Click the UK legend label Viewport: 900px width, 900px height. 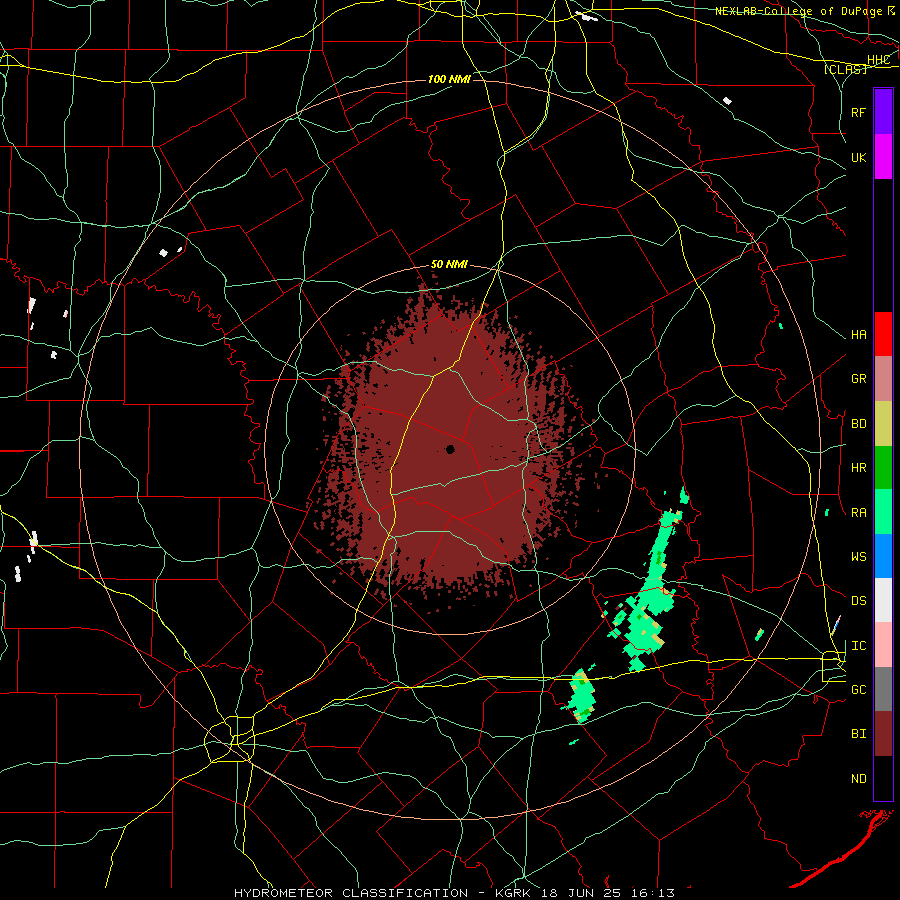pos(858,157)
